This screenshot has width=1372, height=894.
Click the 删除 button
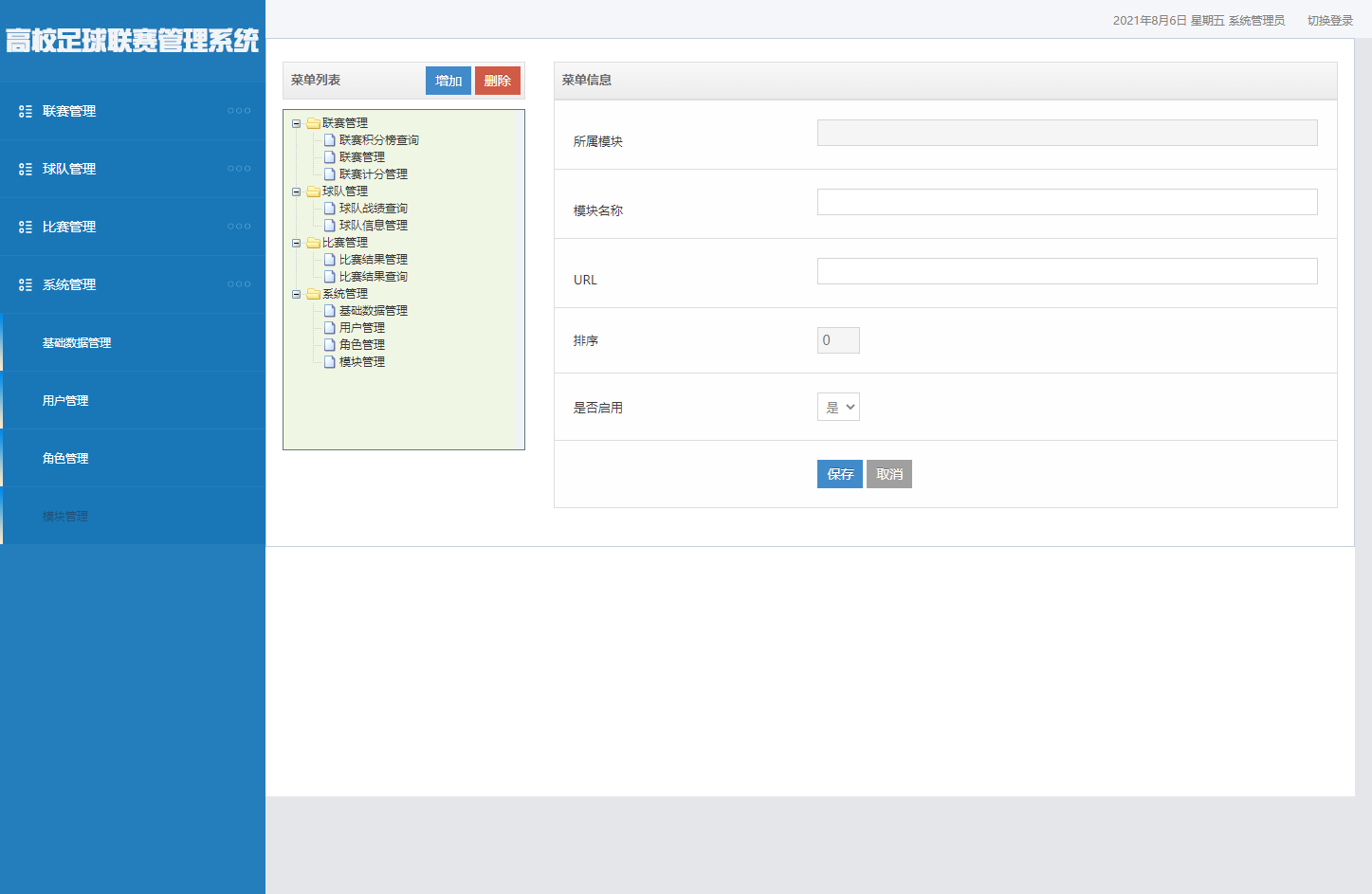tap(497, 81)
